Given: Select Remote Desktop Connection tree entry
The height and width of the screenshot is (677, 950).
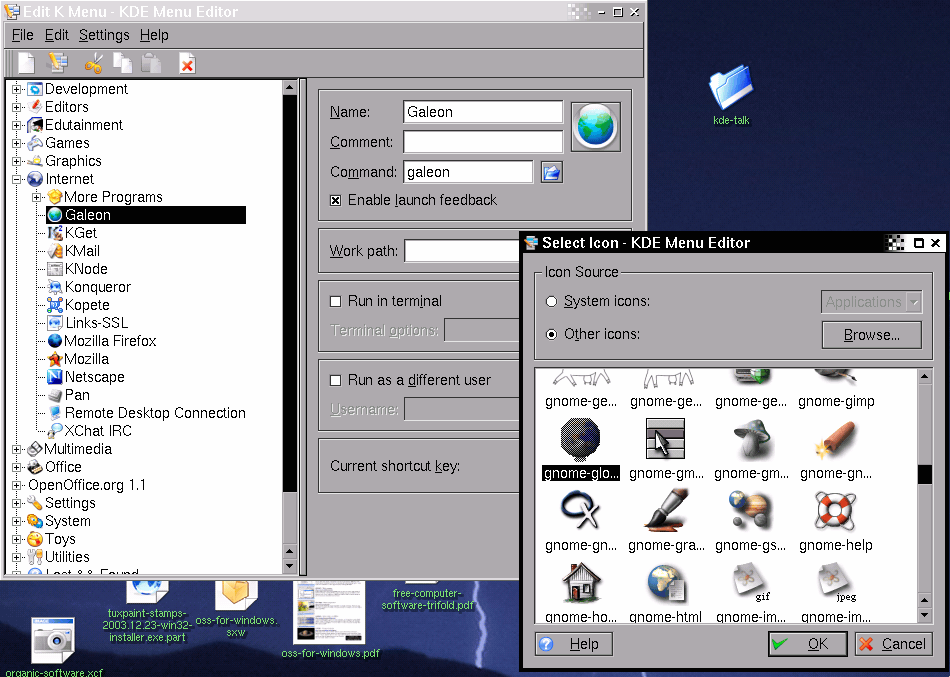Looking at the screenshot, I should [147, 413].
